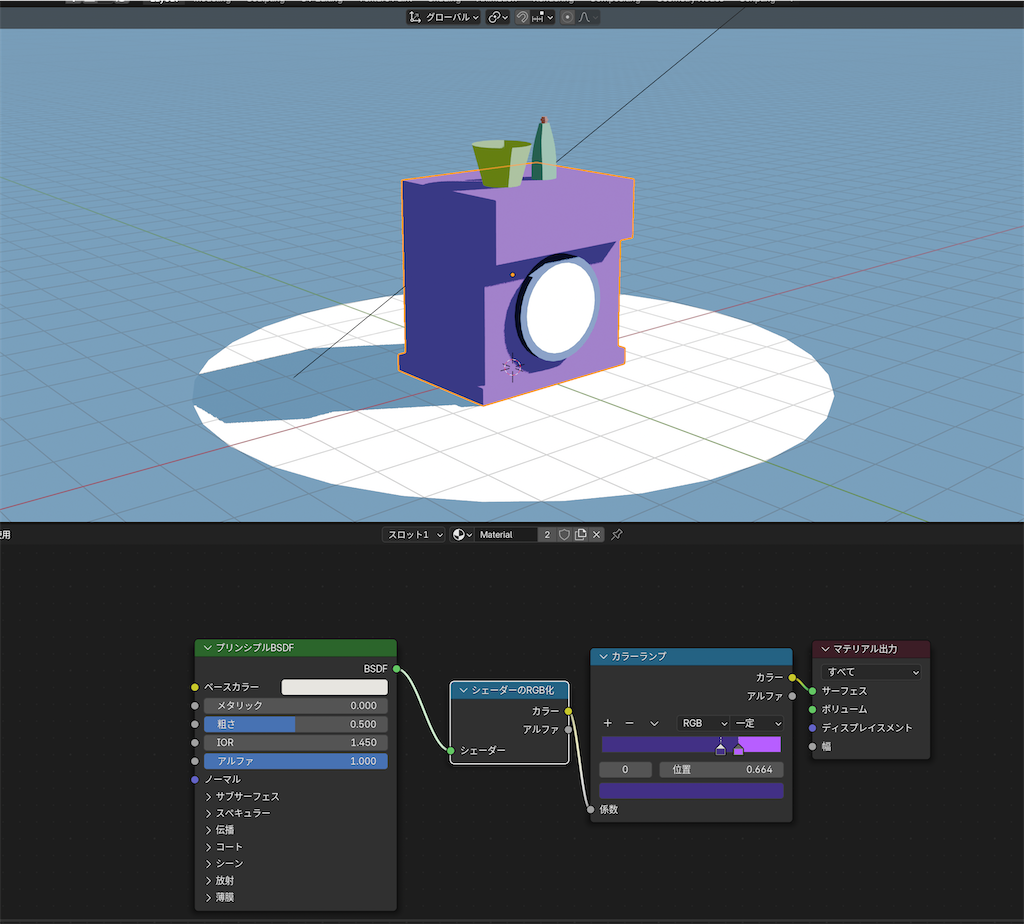Remove color stop with minus button
This screenshot has width=1024, height=924.
tap(630, 724)
